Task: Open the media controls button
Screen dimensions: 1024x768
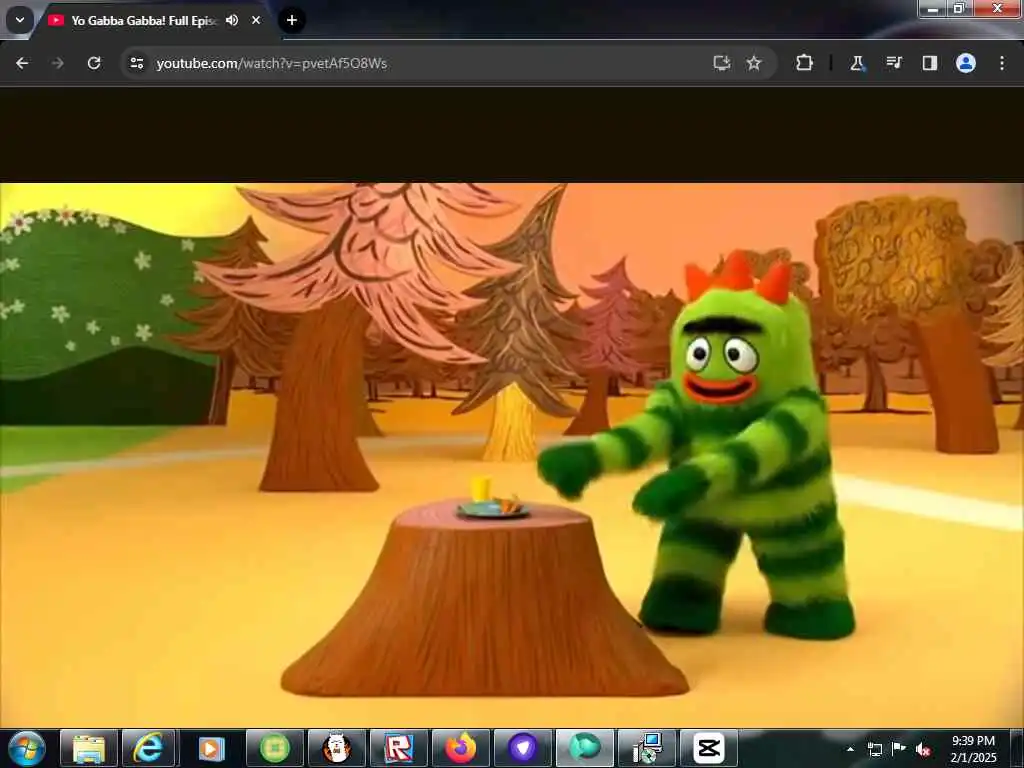Action: coord(893,63)
